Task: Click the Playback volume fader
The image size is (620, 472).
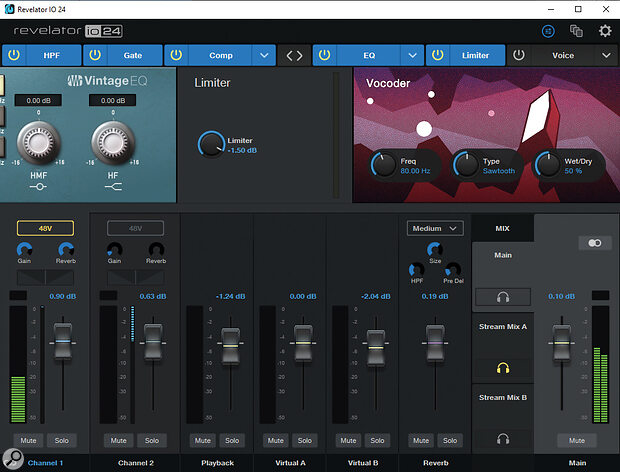Action: click(x=231, y=346)
